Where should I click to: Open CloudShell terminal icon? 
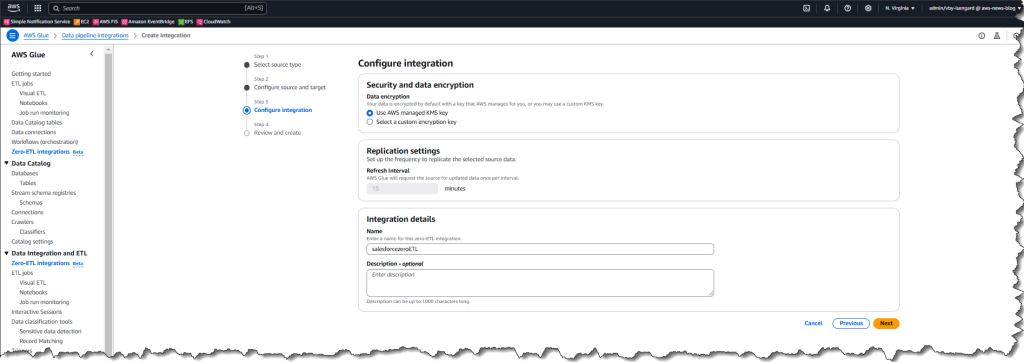pos(807,8)
